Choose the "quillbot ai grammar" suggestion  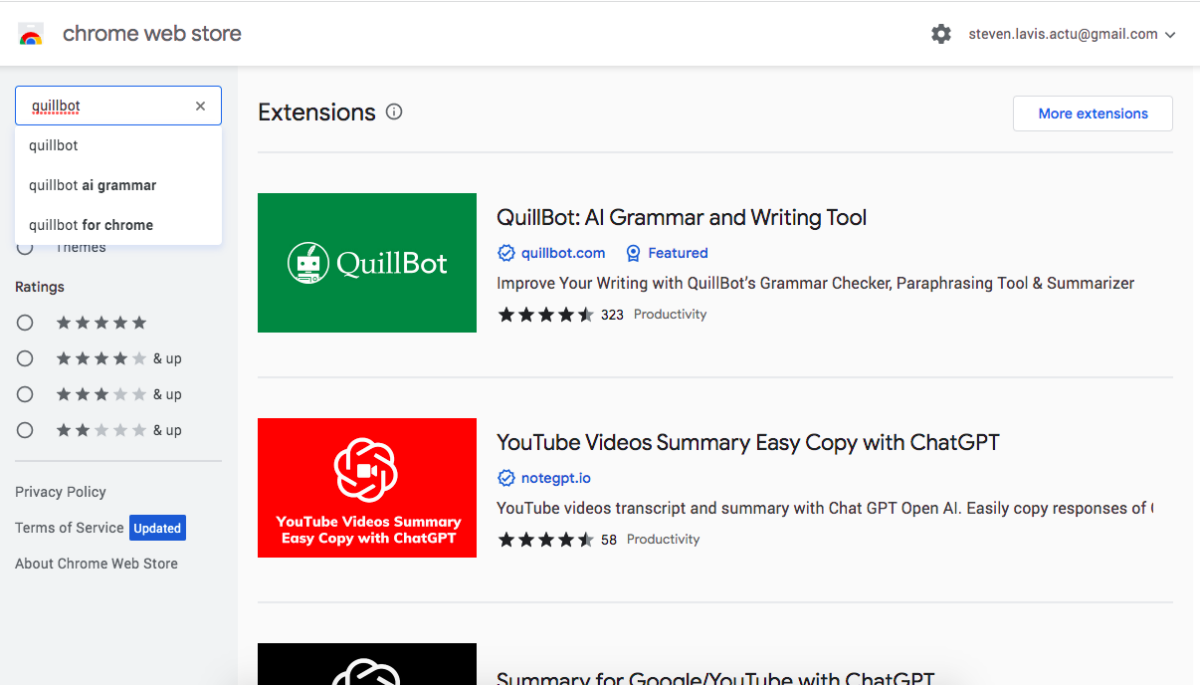pyautogui.click(x=93, y=185)
